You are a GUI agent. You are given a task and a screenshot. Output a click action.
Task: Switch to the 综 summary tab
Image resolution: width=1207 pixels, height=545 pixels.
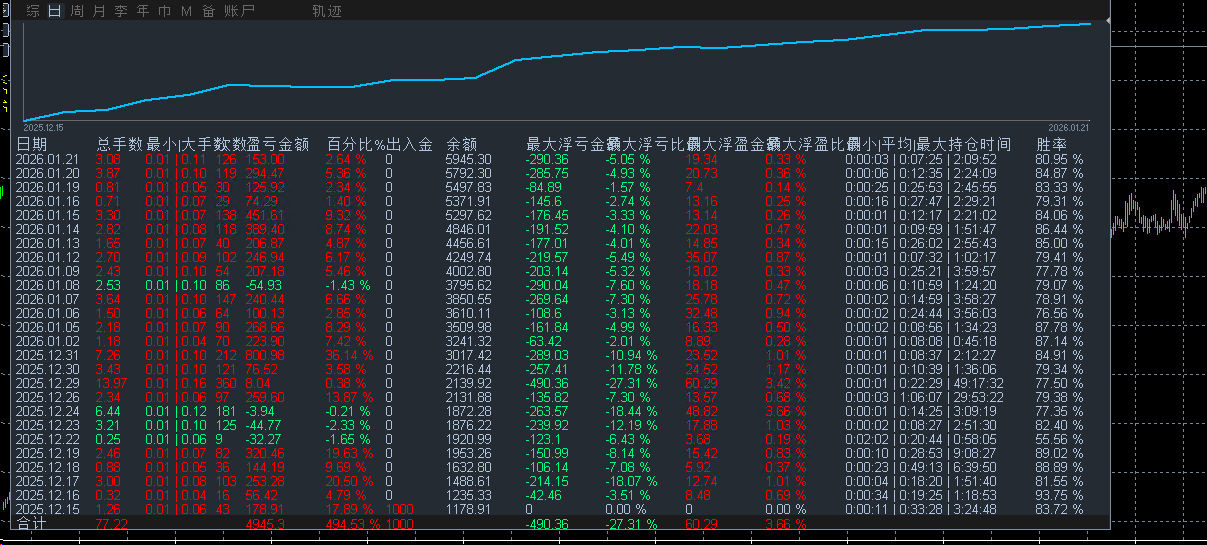click(33, 12)
